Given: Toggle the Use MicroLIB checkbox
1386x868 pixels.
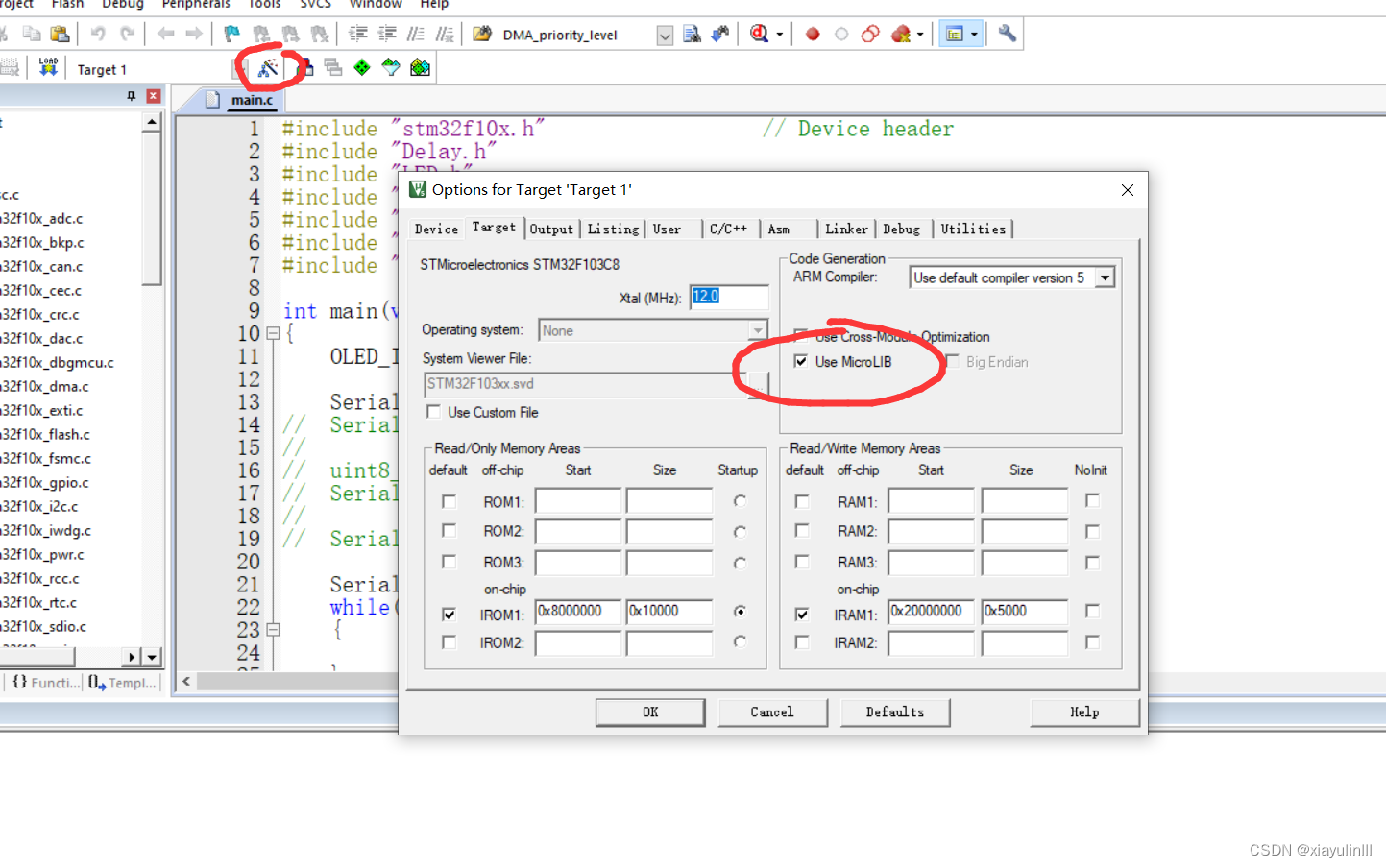Looking at the screenshot, I should pyautogui.click(x=801, y=362).
